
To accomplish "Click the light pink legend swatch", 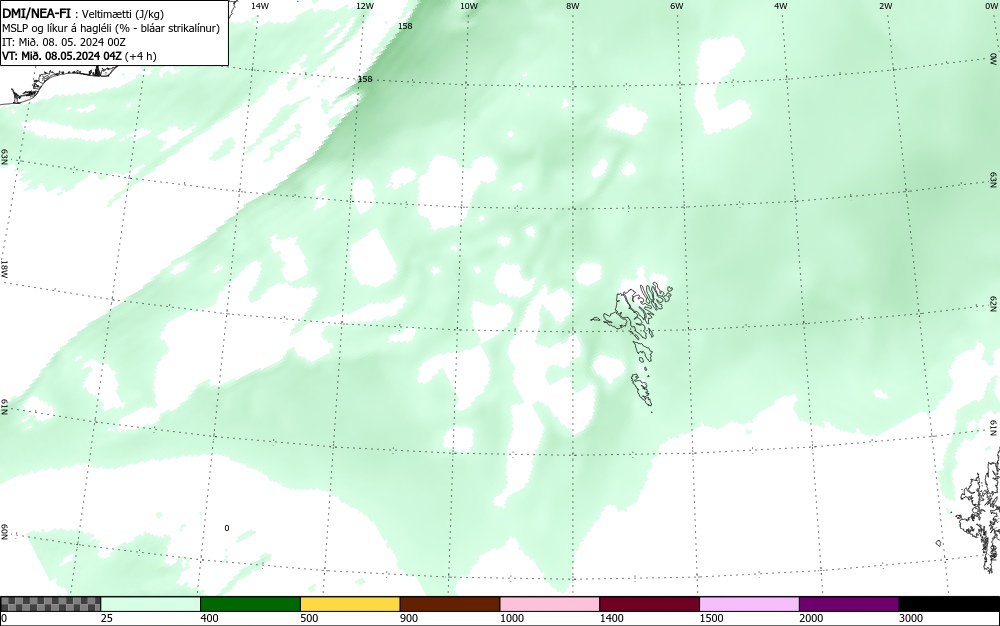I will [550, 604].
